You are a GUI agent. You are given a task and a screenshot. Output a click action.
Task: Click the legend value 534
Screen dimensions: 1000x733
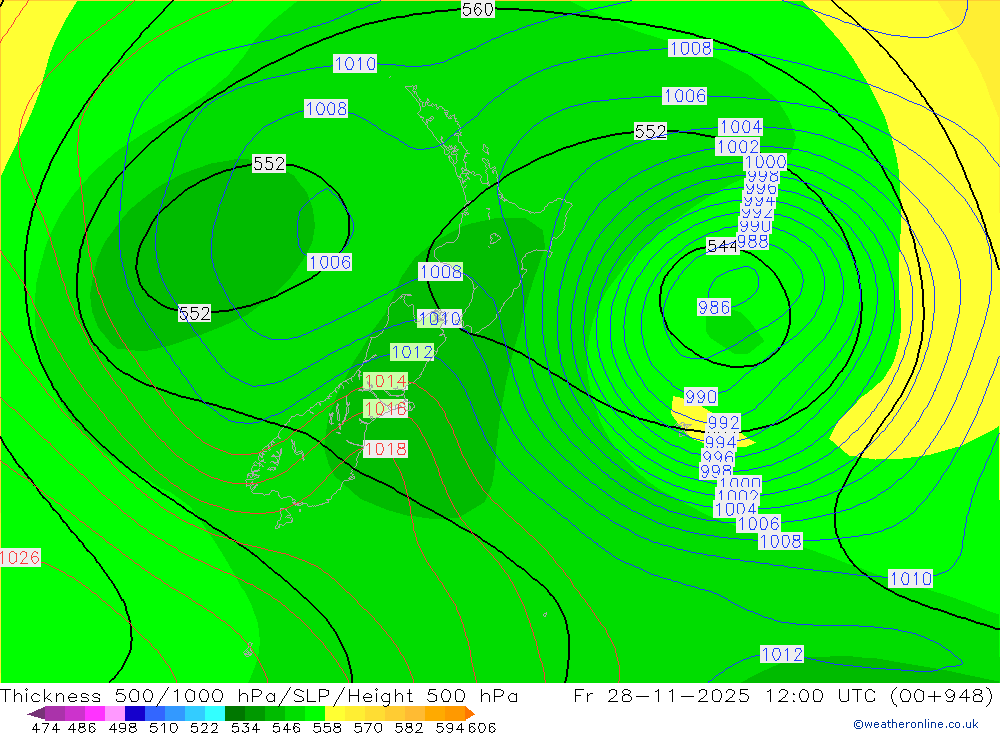point(245,727)
